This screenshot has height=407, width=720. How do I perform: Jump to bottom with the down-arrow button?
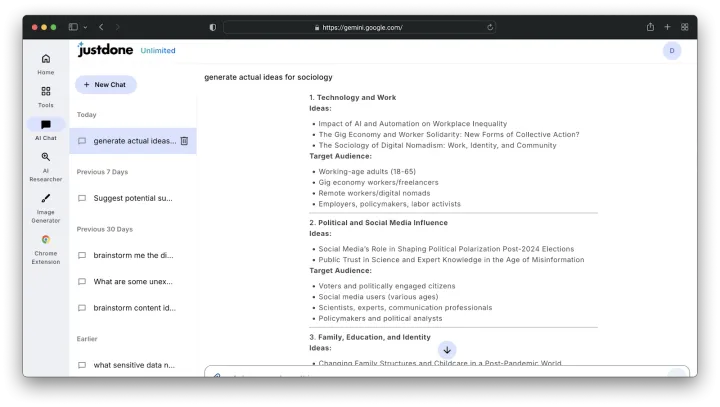click(x=447, y=350)
